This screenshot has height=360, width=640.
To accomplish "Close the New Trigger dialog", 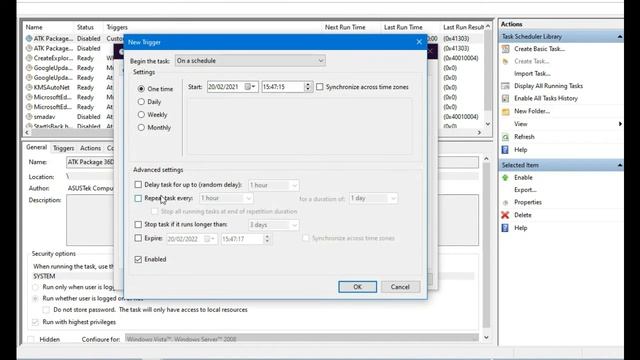I will click(x=419, y=42).
